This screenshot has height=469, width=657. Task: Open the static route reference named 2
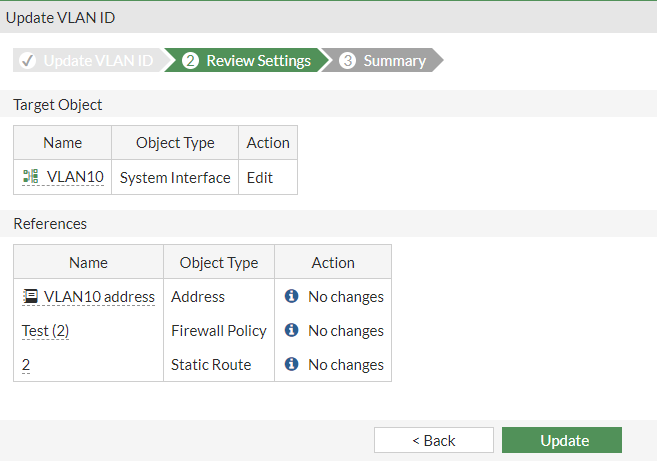click(26, 364)
